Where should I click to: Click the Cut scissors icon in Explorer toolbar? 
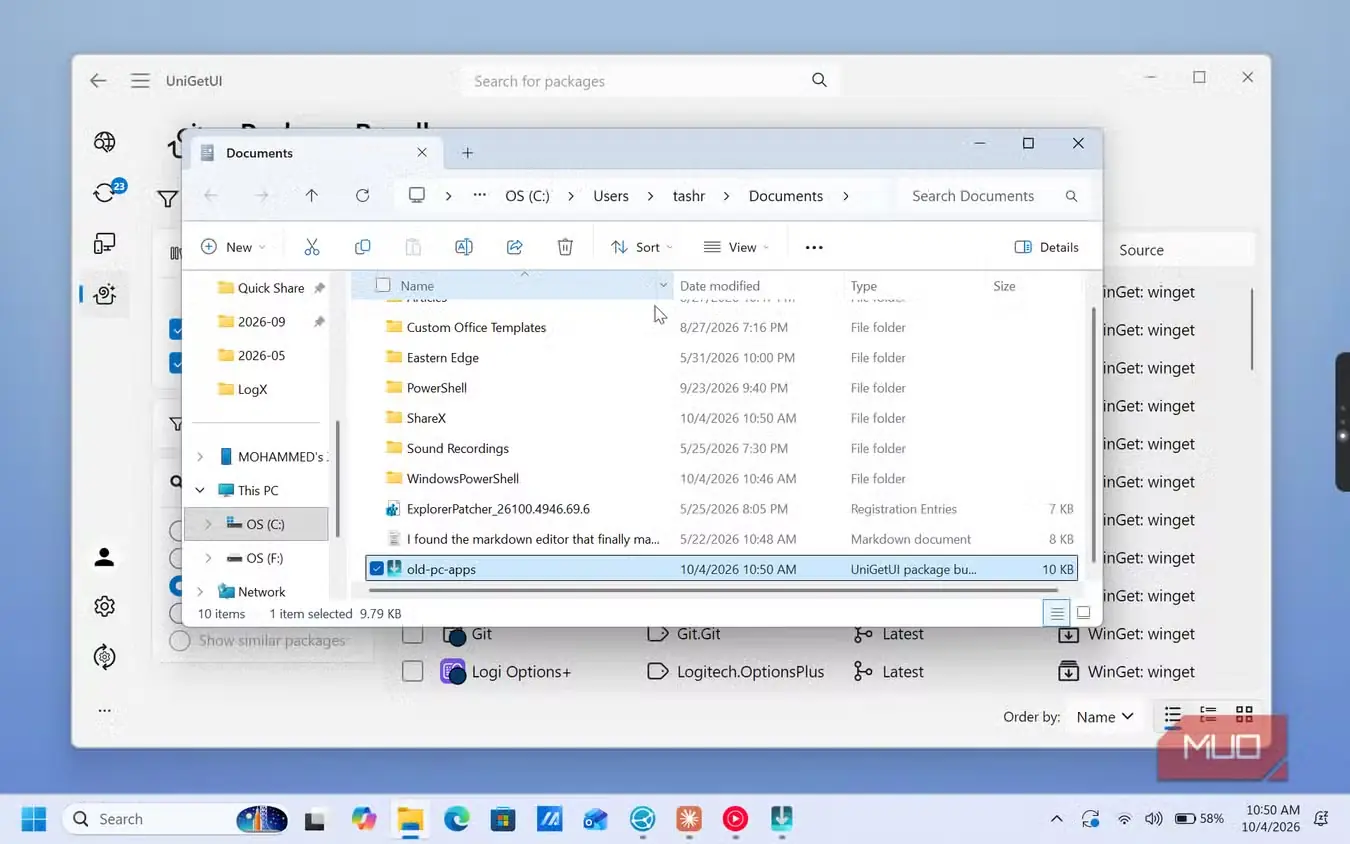312,247
